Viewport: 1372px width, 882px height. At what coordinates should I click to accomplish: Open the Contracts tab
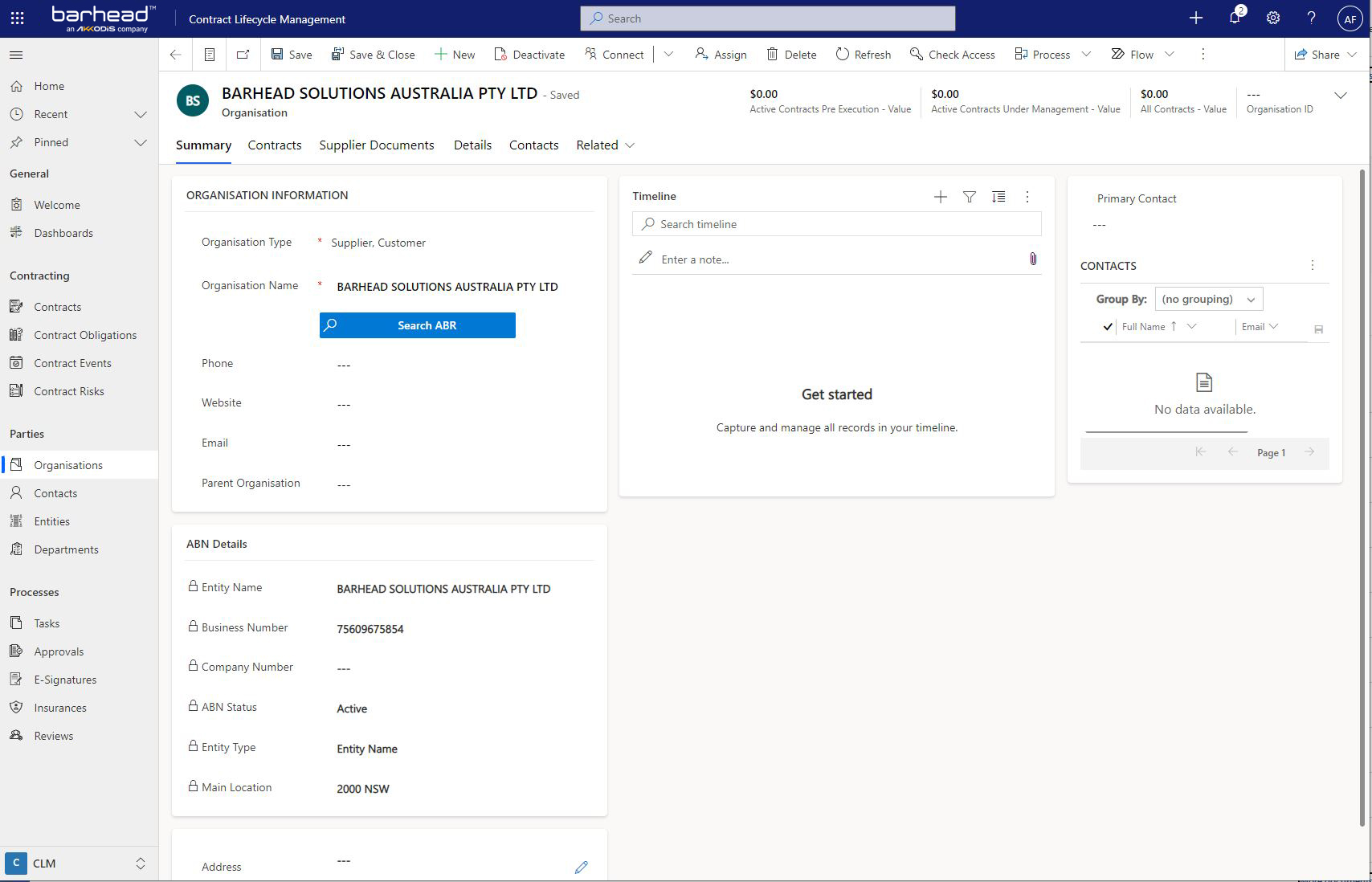click(274, 145)
